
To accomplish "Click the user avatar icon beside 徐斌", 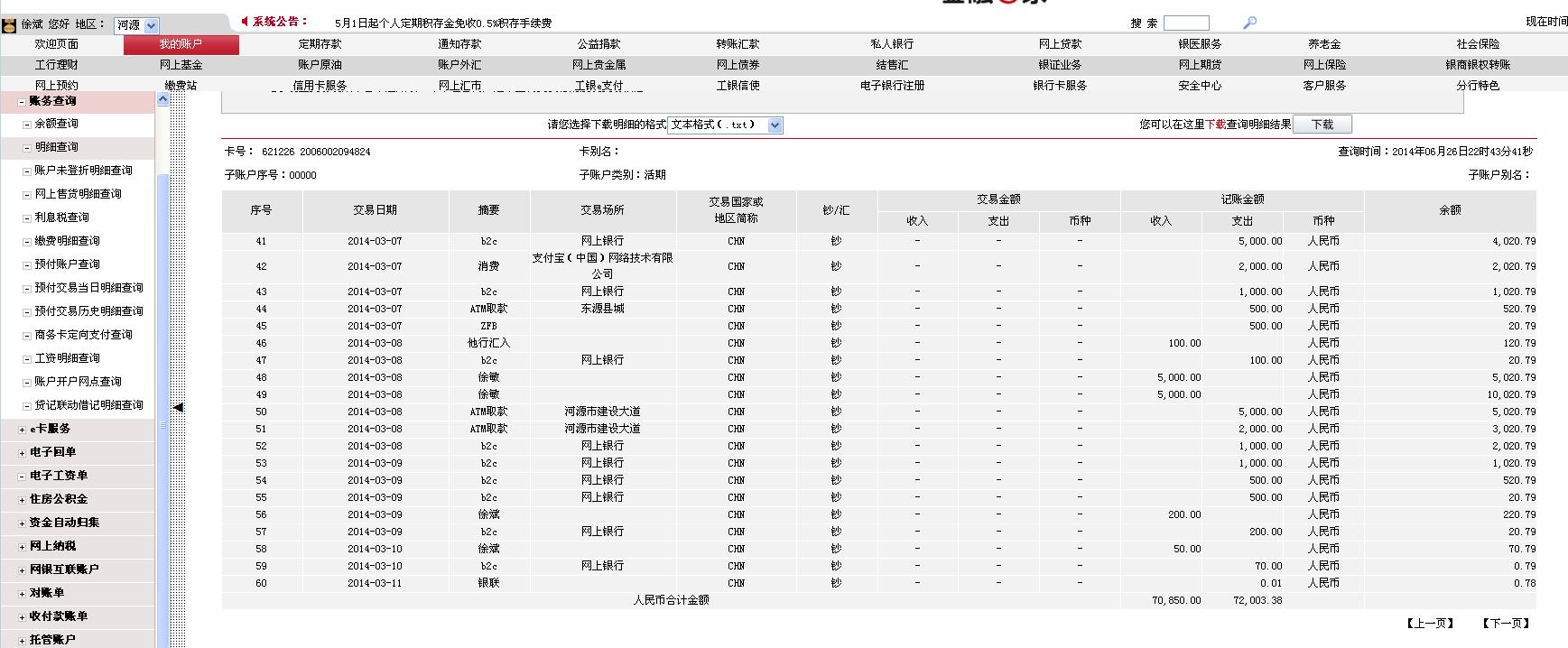I will (9, 25).
